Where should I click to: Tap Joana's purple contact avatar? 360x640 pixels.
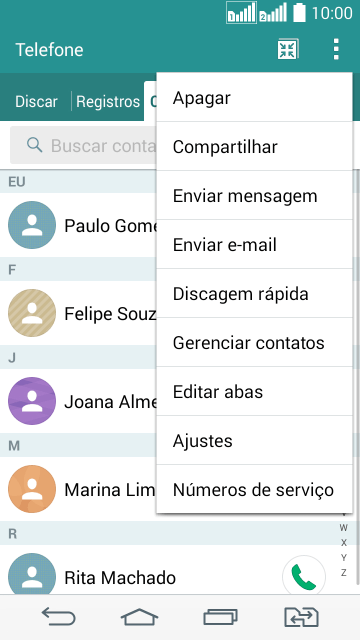tap(32, 401)
